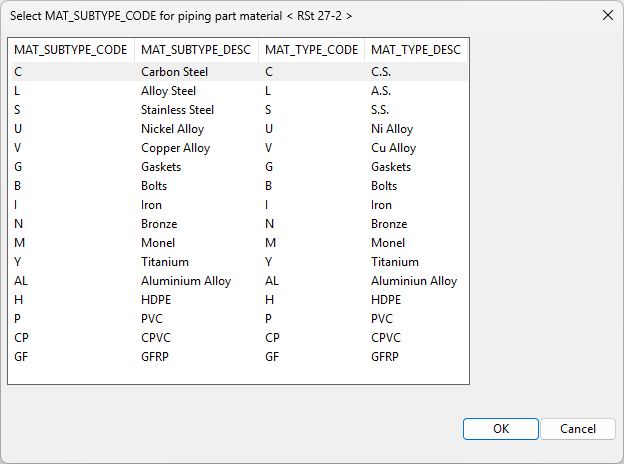Screen dimensions: 624x464
Task: Select the Monel row
Action: 157,243
